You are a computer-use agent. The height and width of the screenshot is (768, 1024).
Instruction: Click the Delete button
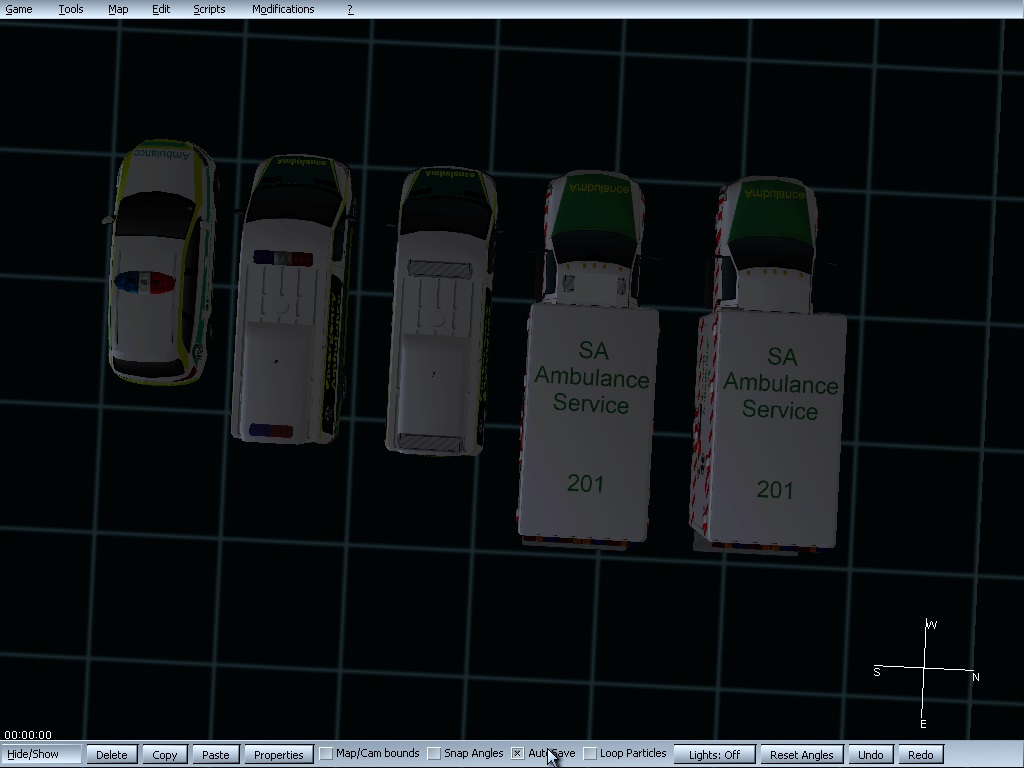click(112, 754)
